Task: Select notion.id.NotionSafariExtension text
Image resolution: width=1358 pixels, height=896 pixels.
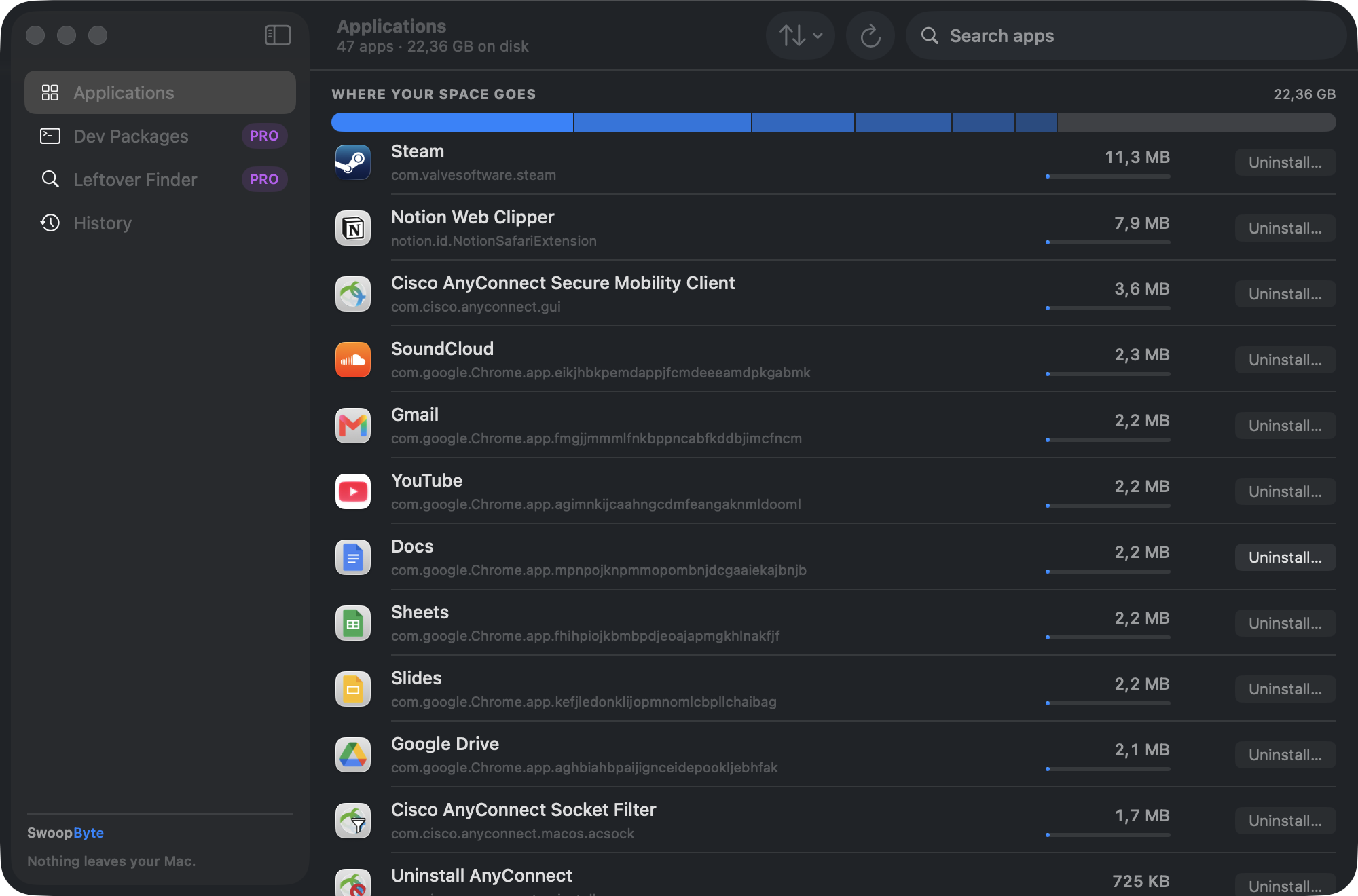Action: click(x=494, y=241)
